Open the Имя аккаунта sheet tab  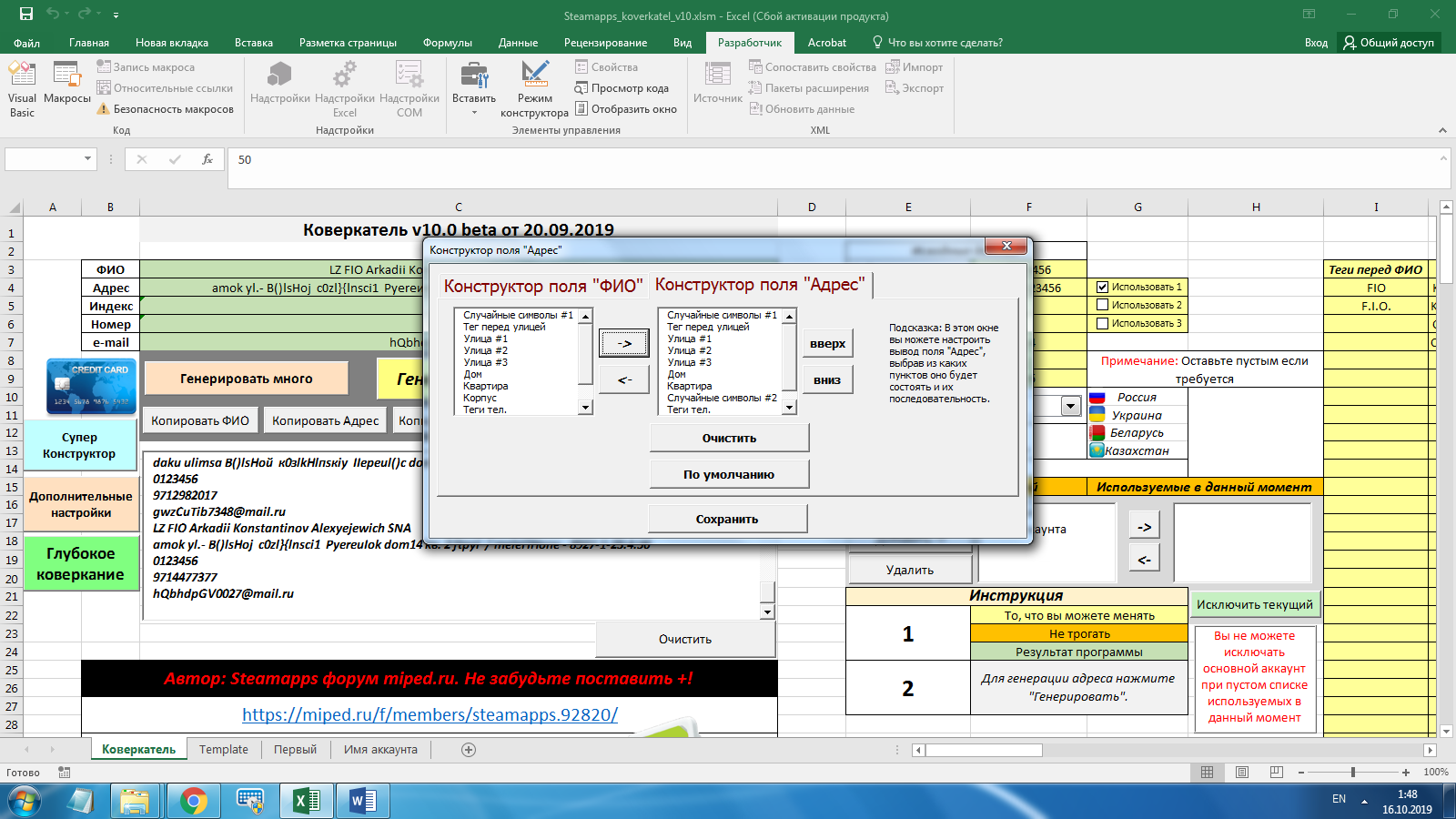[380, 750]
